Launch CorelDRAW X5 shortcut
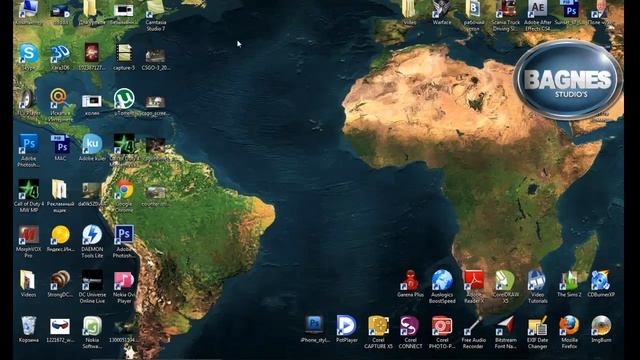The width and height of the screenshot is (640, 360). pos(505,280)
